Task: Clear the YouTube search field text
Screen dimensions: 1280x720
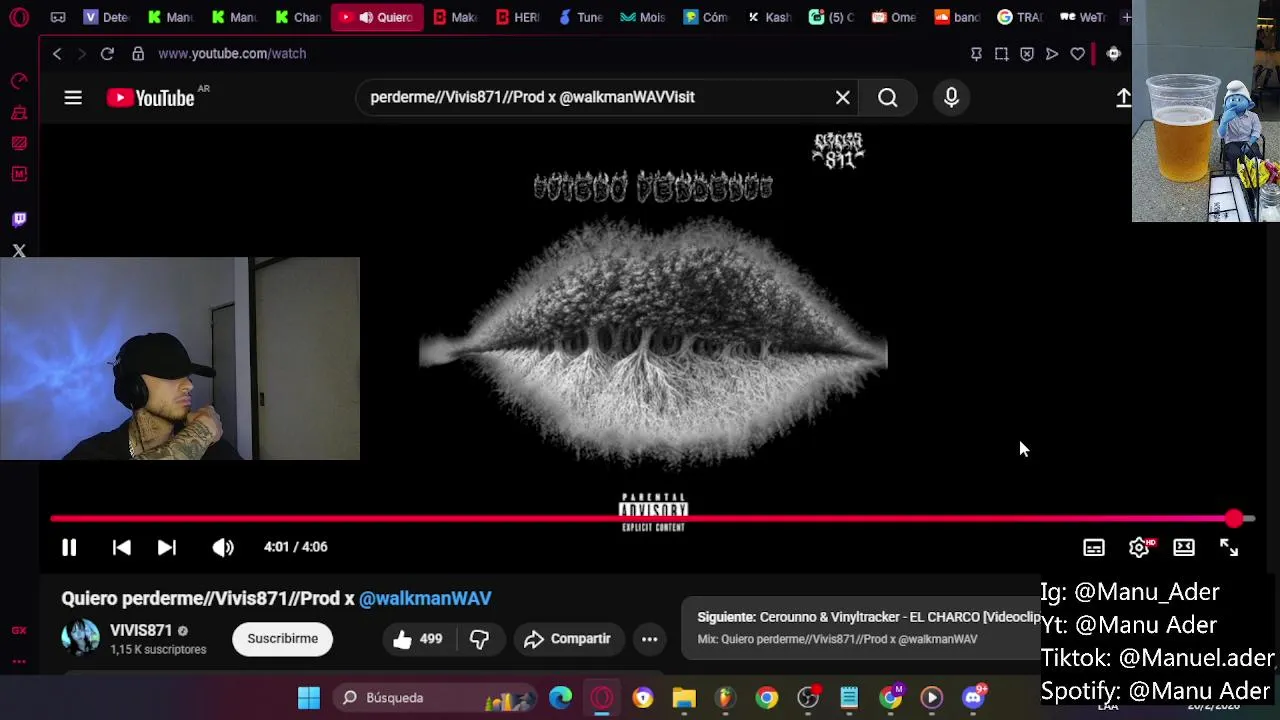Action: pos(843,98)
